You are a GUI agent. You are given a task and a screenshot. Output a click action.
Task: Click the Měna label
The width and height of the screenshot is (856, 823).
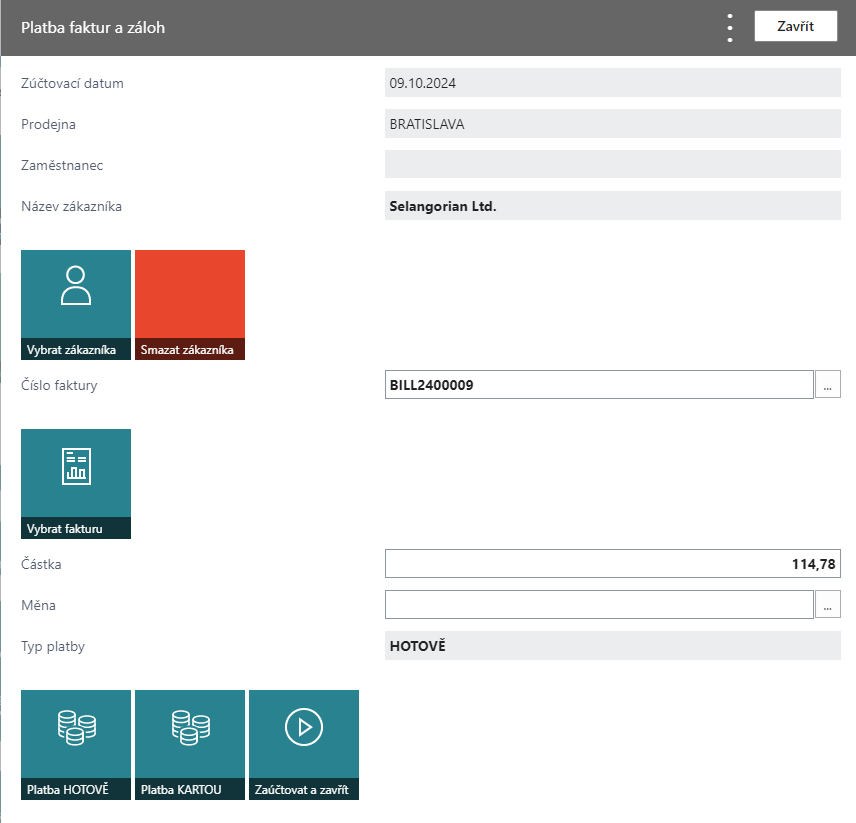click(x=38, y=605)
